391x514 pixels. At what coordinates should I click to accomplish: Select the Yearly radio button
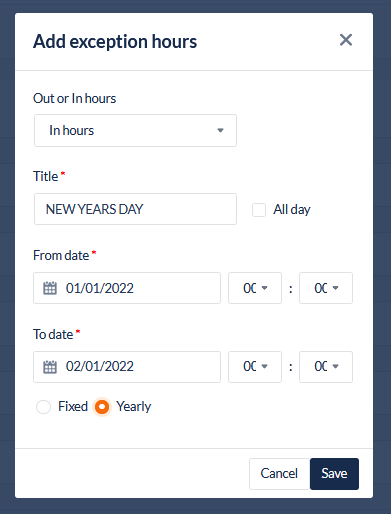click(x=102, y=407)
